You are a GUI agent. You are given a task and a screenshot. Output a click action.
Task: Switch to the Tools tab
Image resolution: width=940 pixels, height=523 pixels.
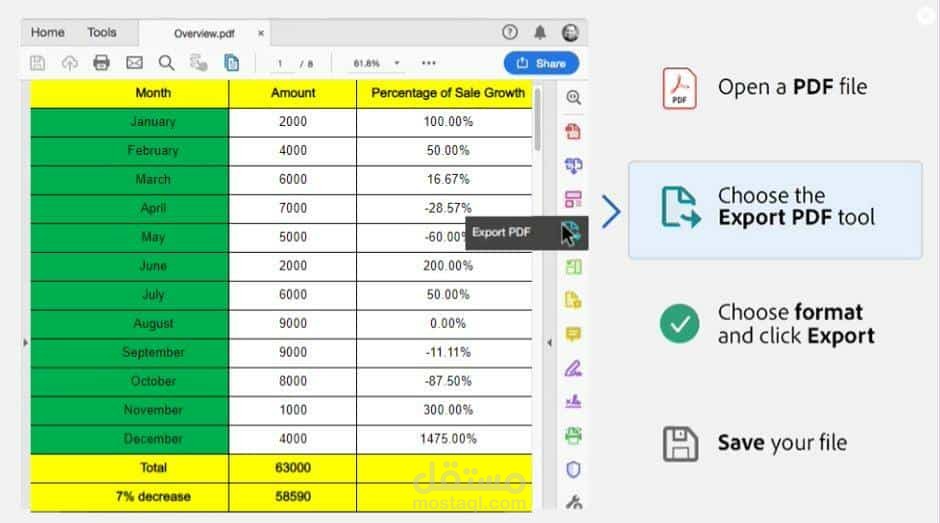point(101,32)
